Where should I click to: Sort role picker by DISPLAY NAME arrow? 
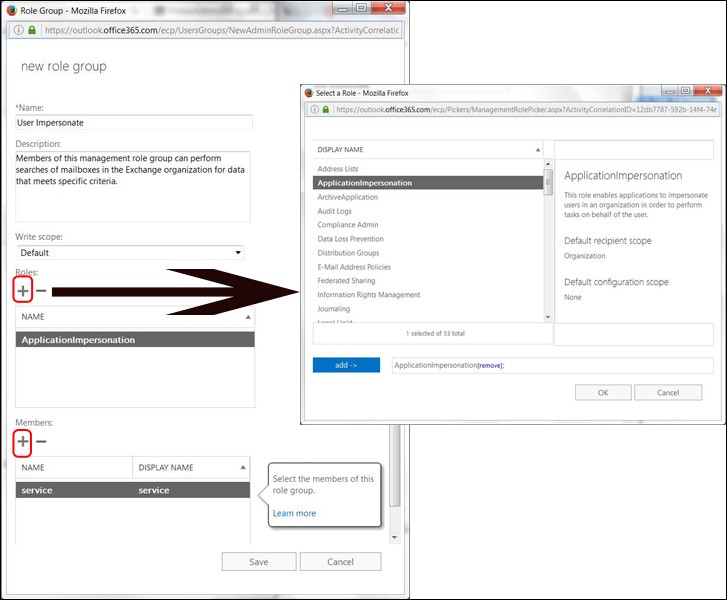[x=538, y=150]
